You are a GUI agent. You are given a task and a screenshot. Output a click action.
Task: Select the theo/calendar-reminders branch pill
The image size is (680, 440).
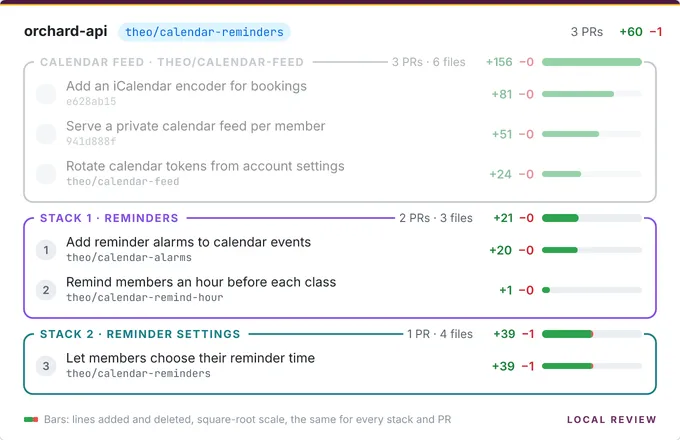click(x=204, y=32)
